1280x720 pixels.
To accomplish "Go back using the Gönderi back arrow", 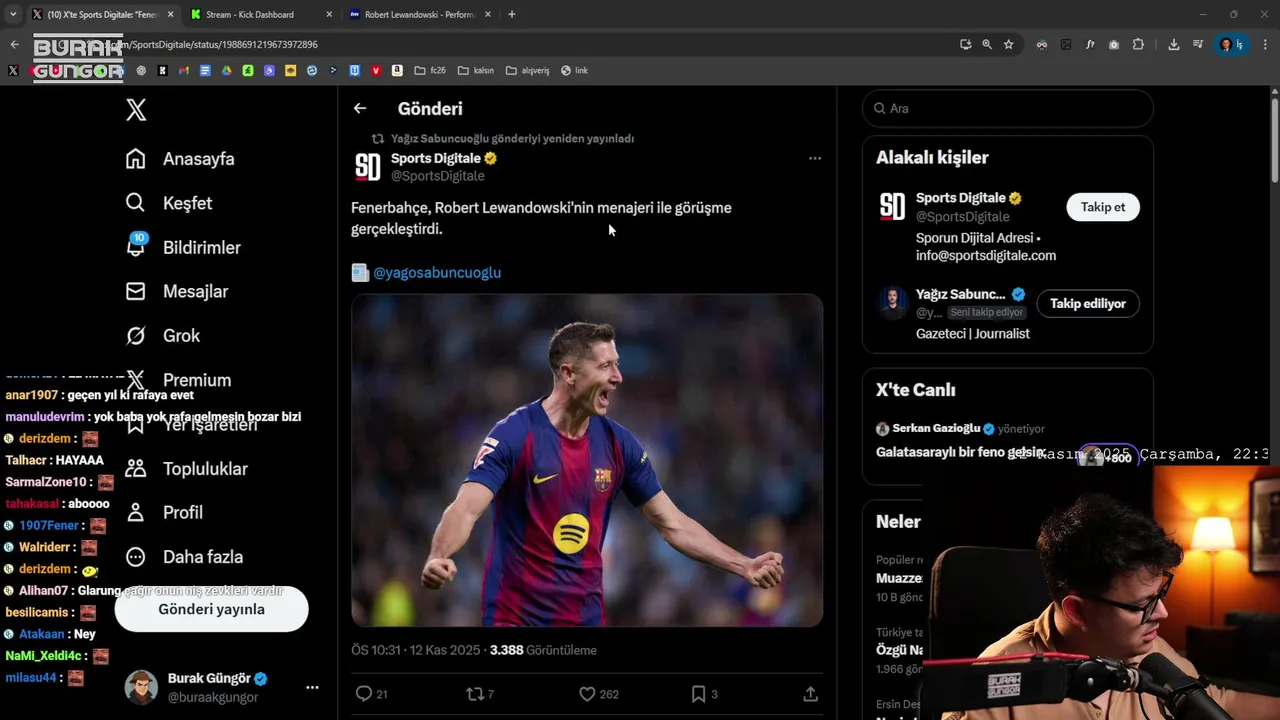I will [x=360, y=109].
